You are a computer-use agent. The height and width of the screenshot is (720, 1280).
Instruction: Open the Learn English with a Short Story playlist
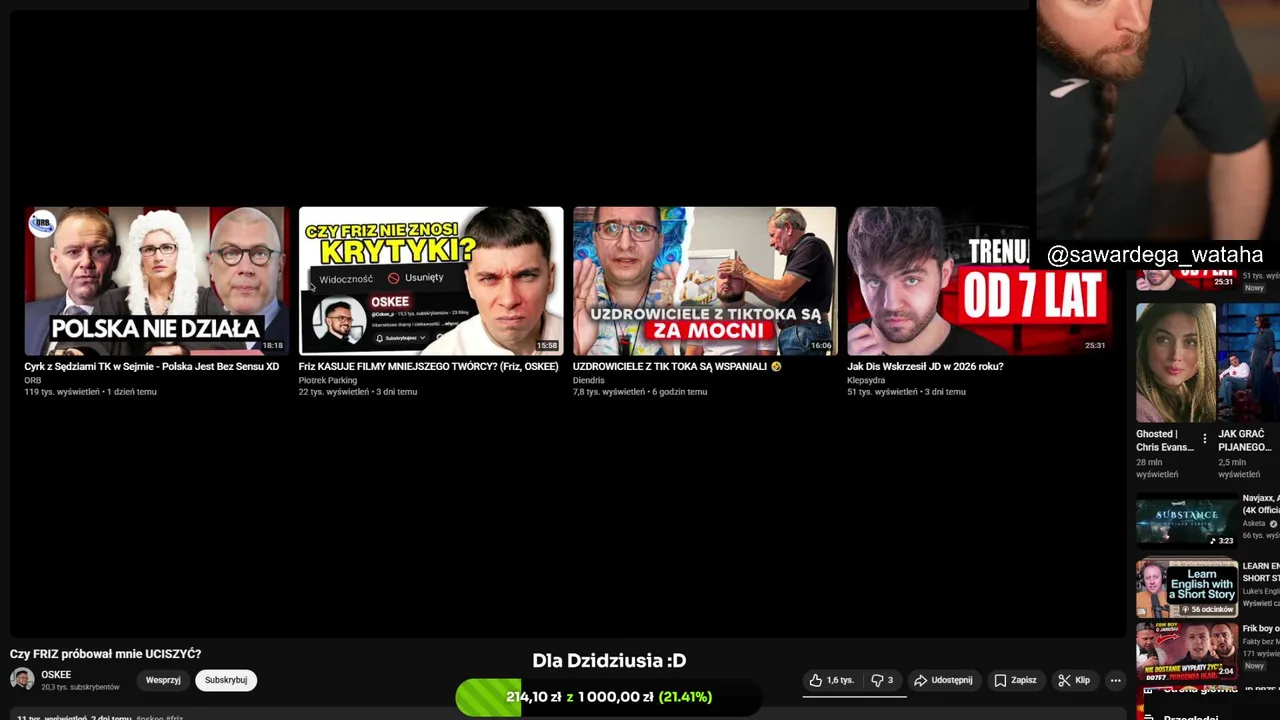pyautogui.click(x=1187, y=588)
